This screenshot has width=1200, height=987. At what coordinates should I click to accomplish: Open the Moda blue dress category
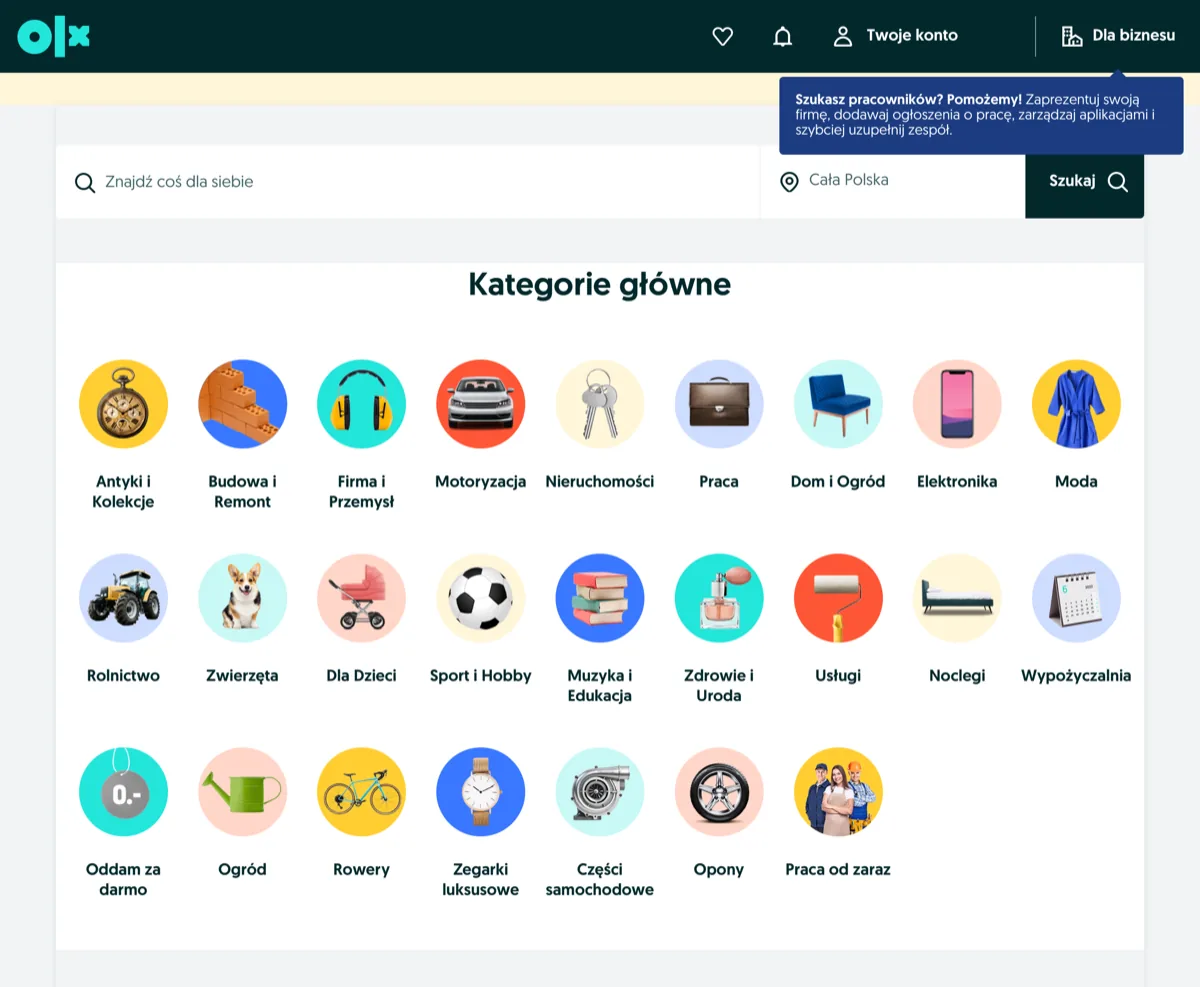pos(1076,404)
